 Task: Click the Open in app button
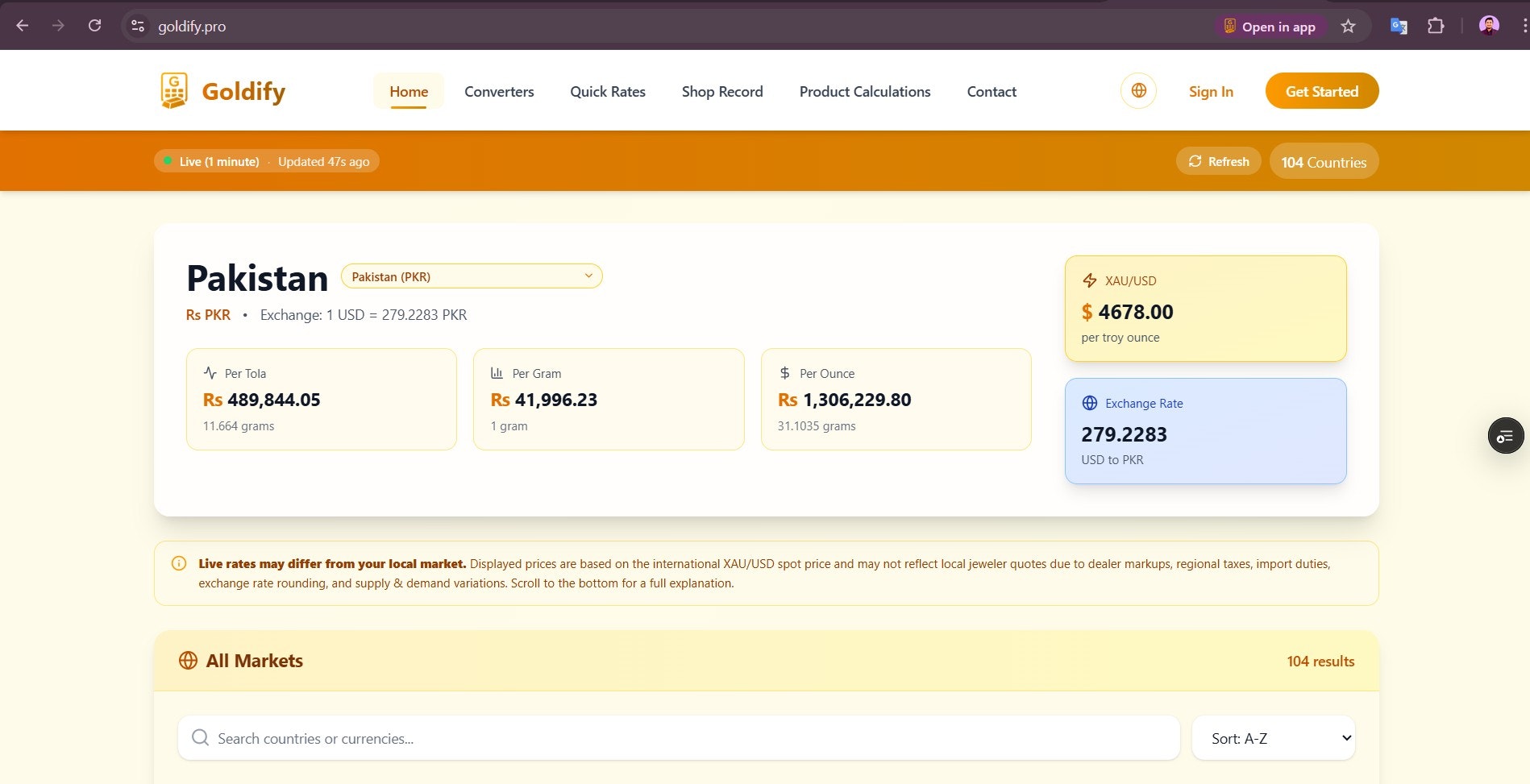[1270, 27]
